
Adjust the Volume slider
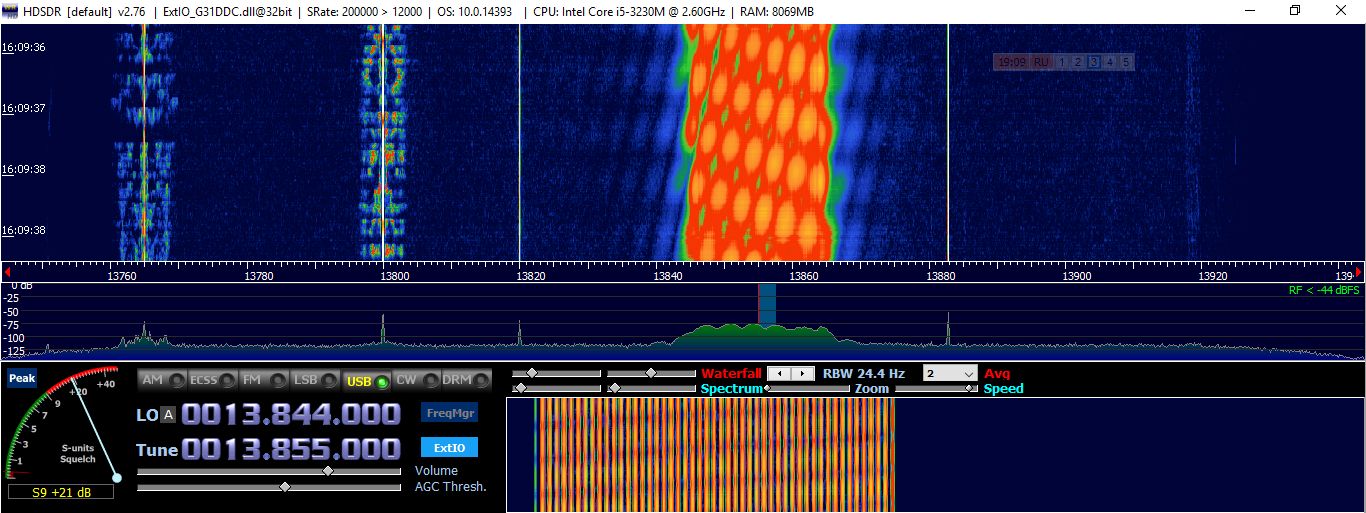coord(270,470)
